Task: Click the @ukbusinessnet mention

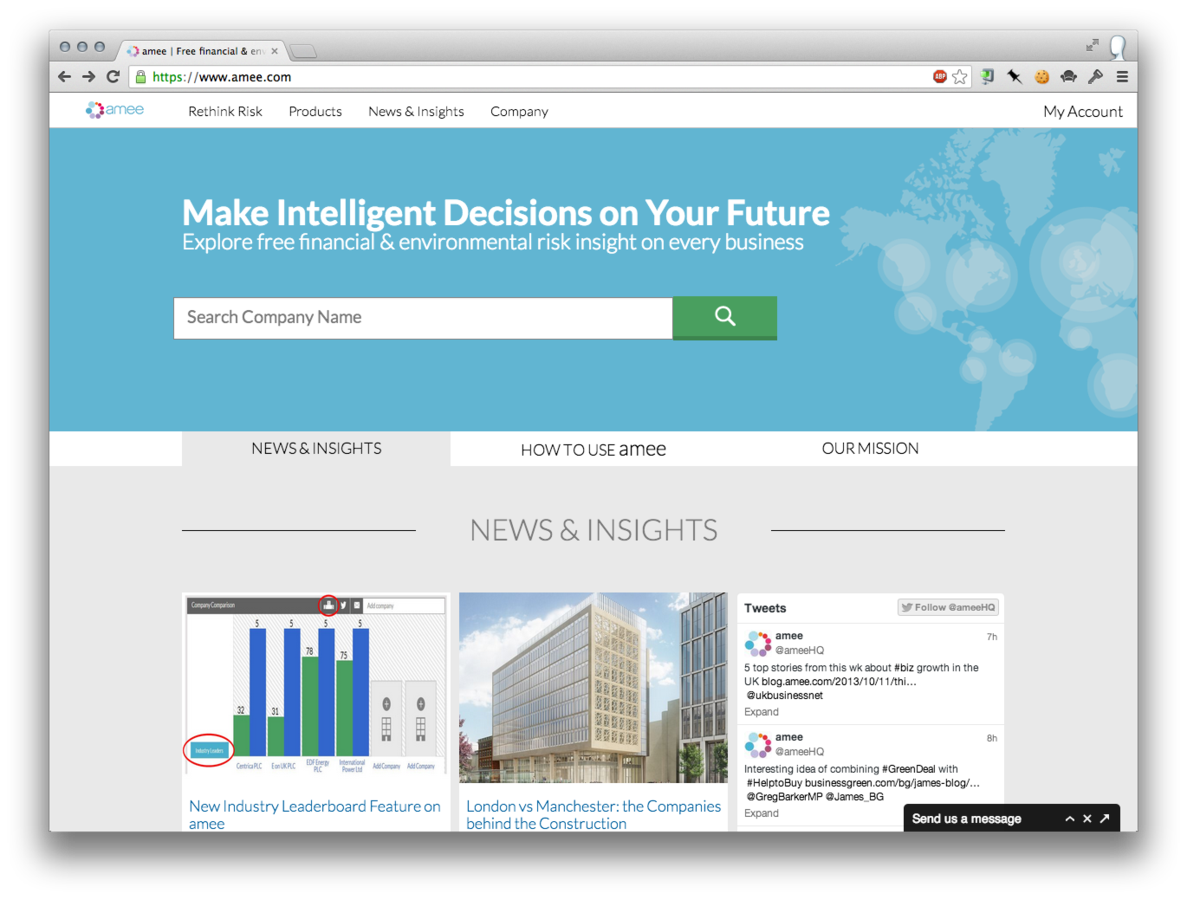Action: click(x=784, y=695)
